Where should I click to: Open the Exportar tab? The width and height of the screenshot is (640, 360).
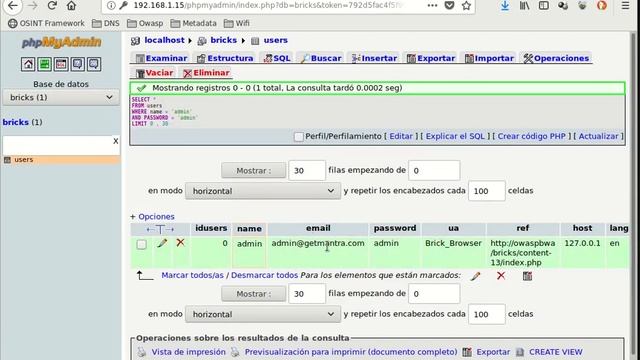point(431,58)
